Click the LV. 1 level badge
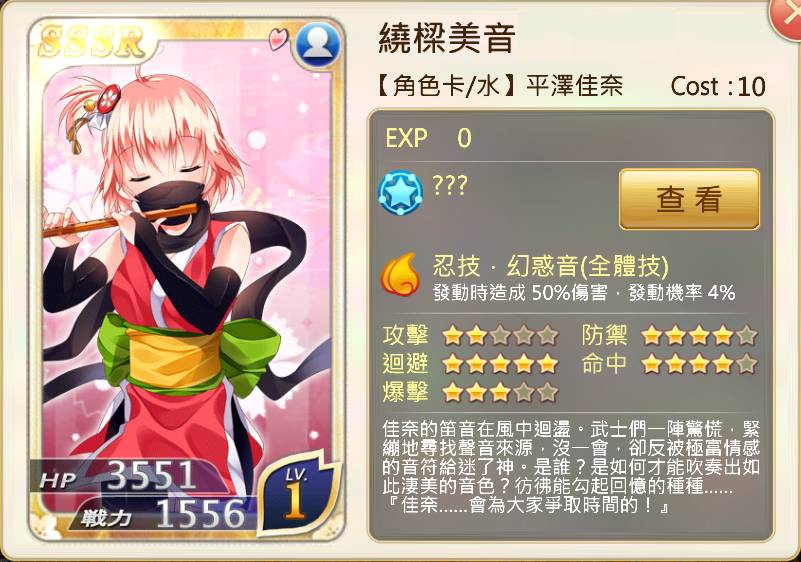The height and width of the screenshot is (562, 801). click(x=296, y=496)
